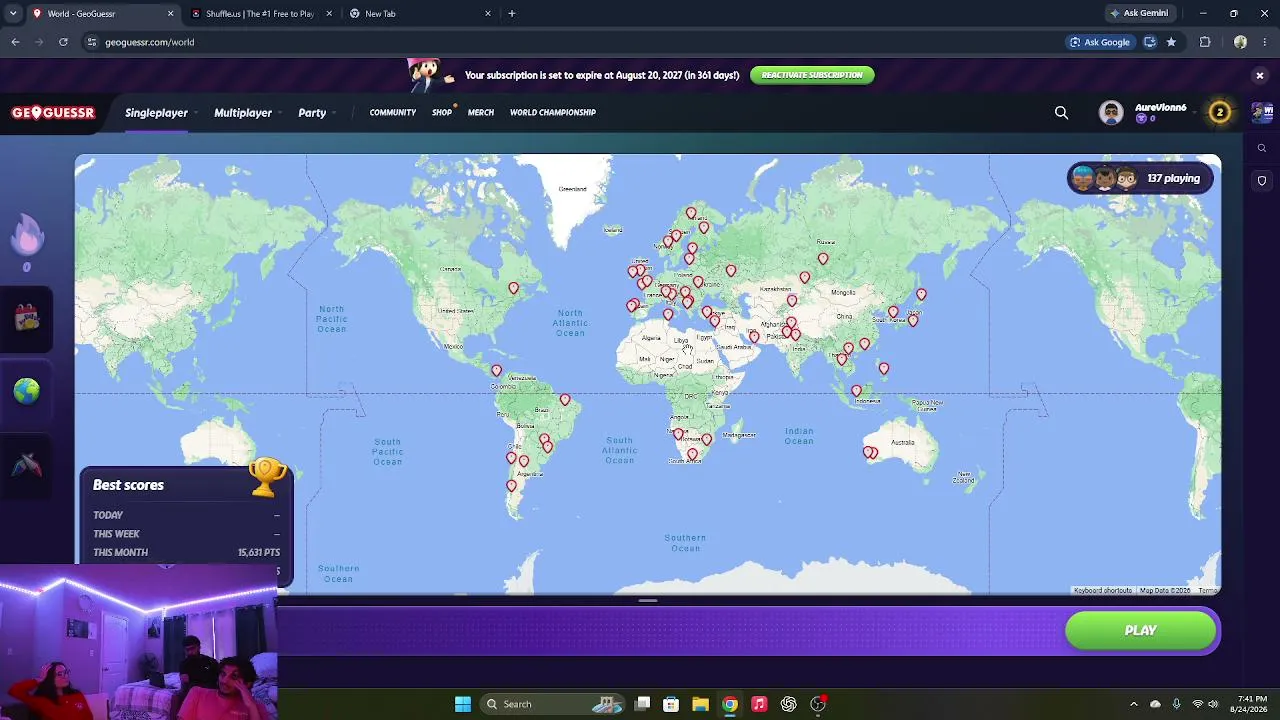Open the GeoGuessr site search magnifier
The width and height of the screenshot is (1280, 720).
(1061, 113)
